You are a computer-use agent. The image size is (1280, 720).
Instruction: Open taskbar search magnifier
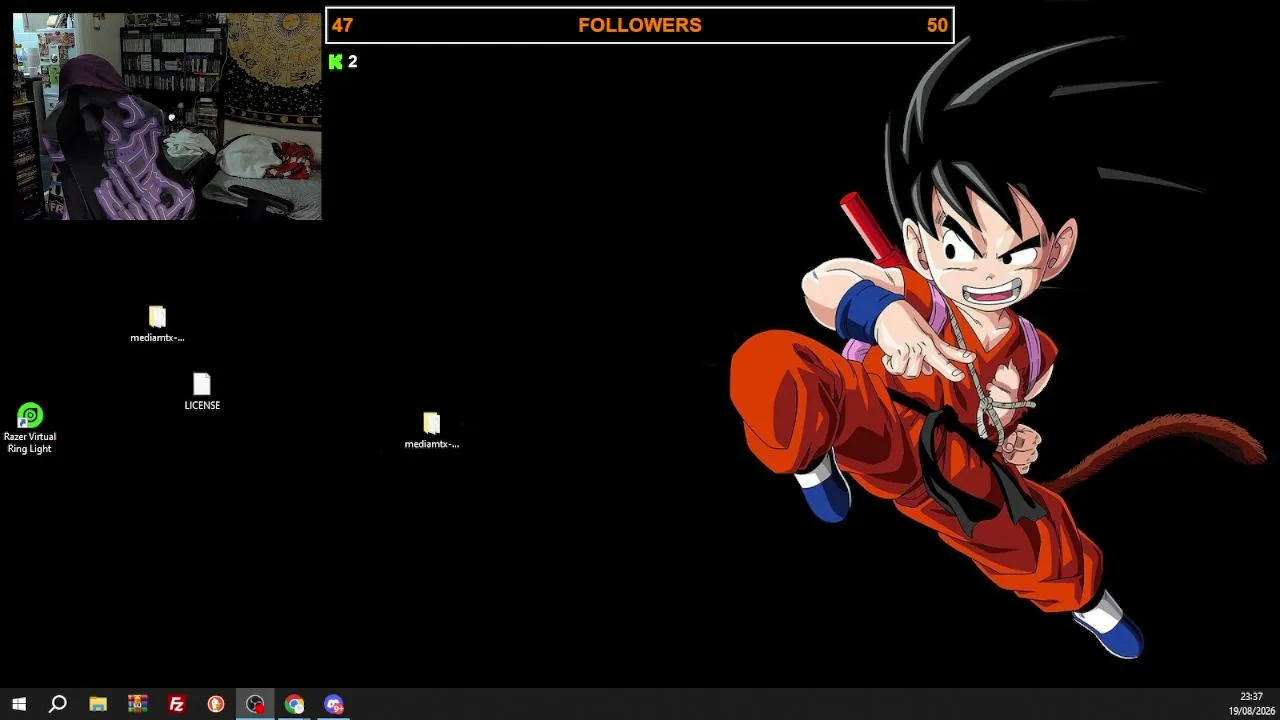[58, 704]
